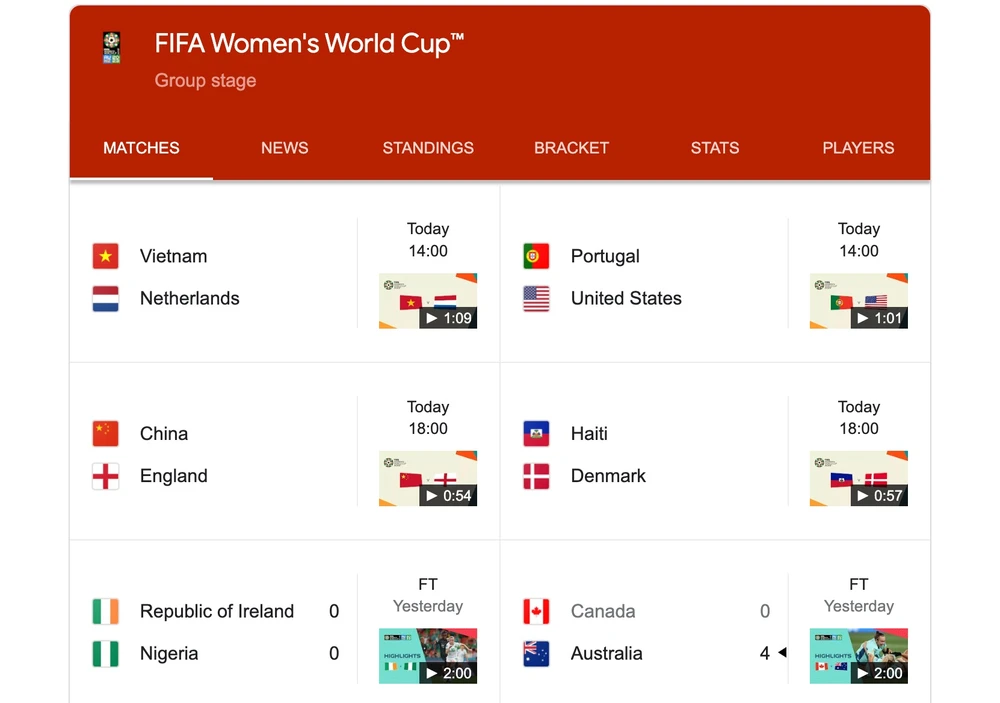The width and height of the screenshot is (1000, 703).
Task: Click the Netherlands flag icon
Action: pos(106,298)
